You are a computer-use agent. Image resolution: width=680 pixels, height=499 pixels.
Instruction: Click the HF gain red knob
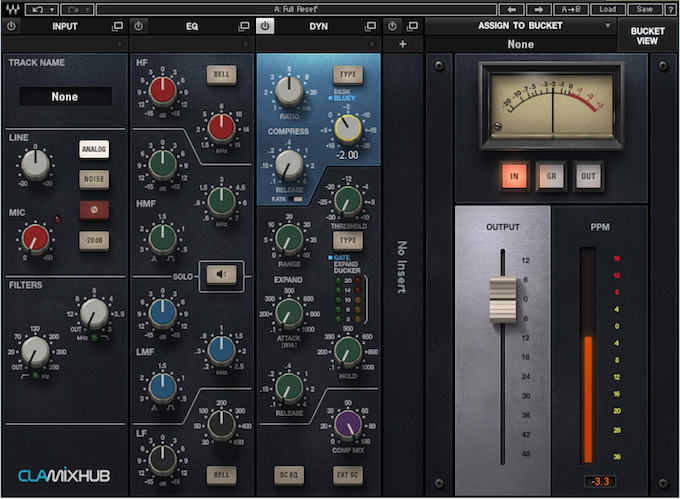tap(163, 91)
